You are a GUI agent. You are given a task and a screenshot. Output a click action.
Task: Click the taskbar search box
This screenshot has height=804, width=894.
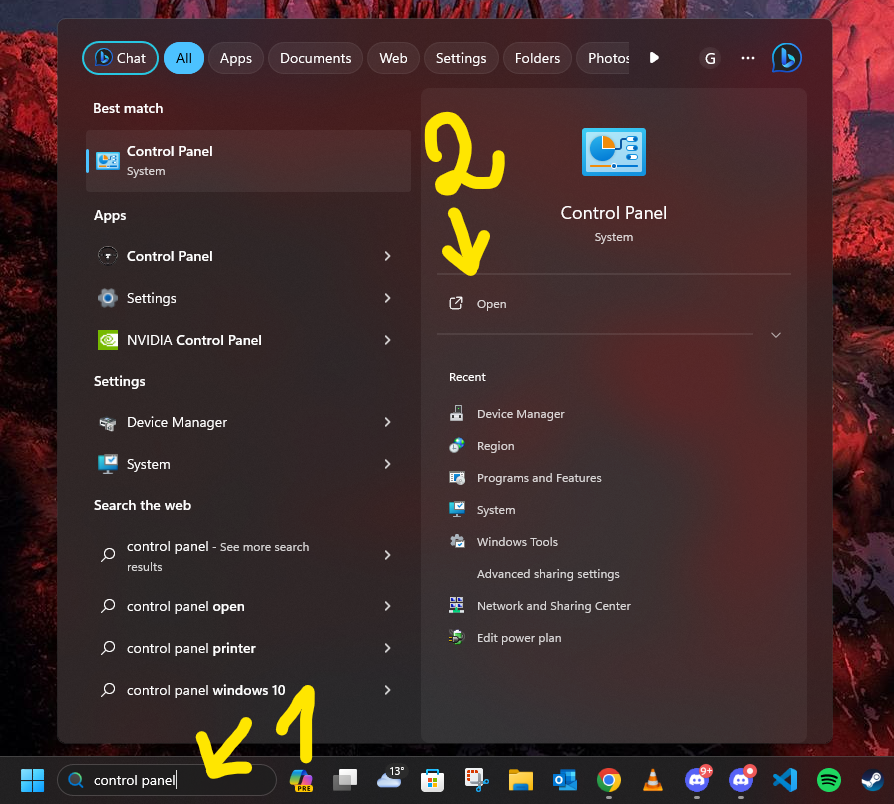(x=166, y=780)
